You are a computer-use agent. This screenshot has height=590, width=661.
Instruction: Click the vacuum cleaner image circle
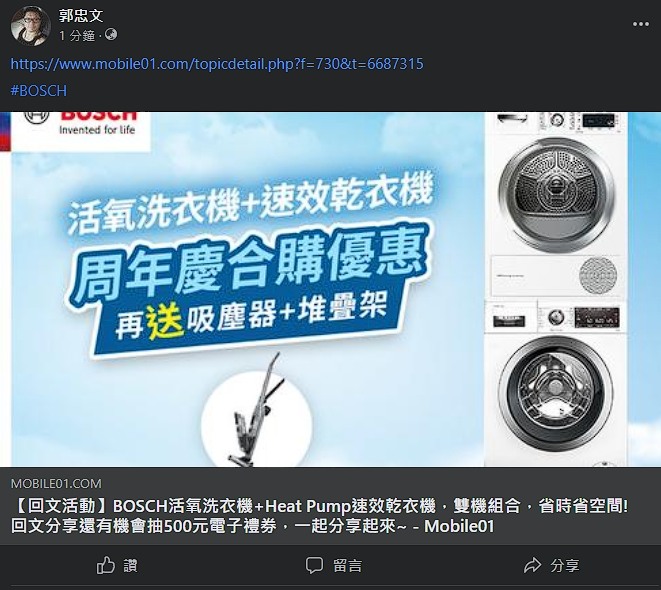pos(257,417)
